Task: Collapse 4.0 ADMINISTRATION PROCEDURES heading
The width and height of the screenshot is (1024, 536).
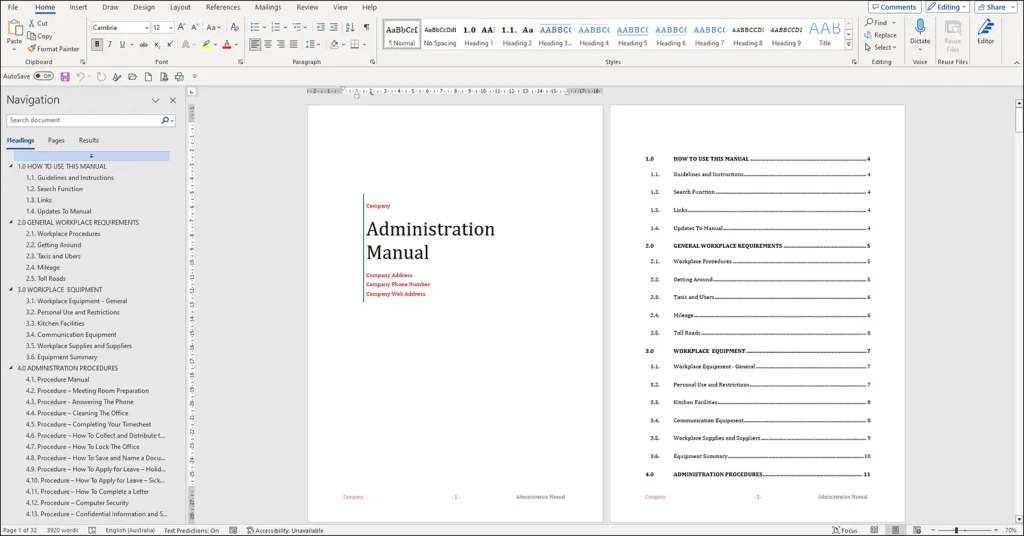Action: (x=11, y=368)
